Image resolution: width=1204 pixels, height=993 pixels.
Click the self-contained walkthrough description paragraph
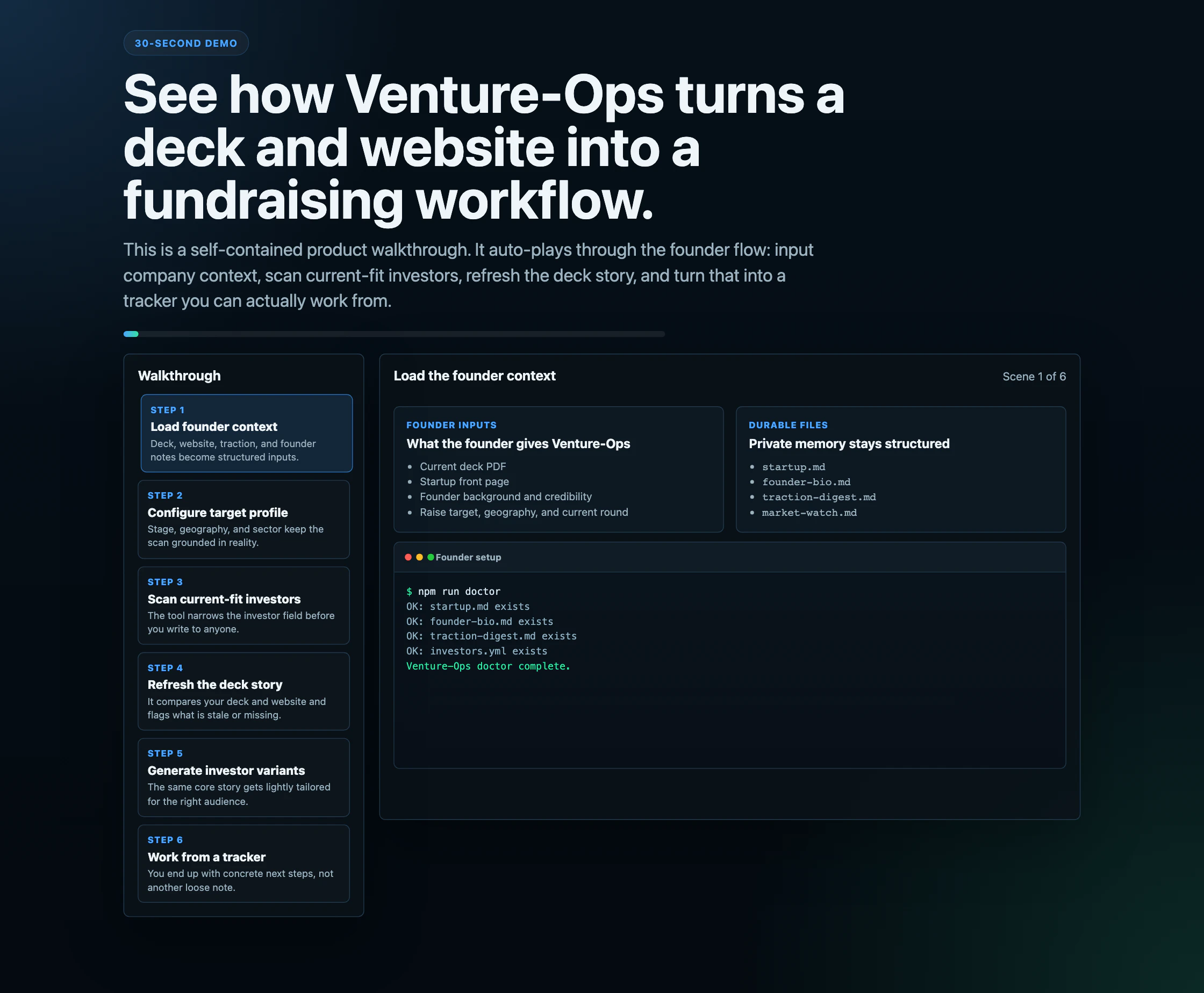(x=468, y=275)
